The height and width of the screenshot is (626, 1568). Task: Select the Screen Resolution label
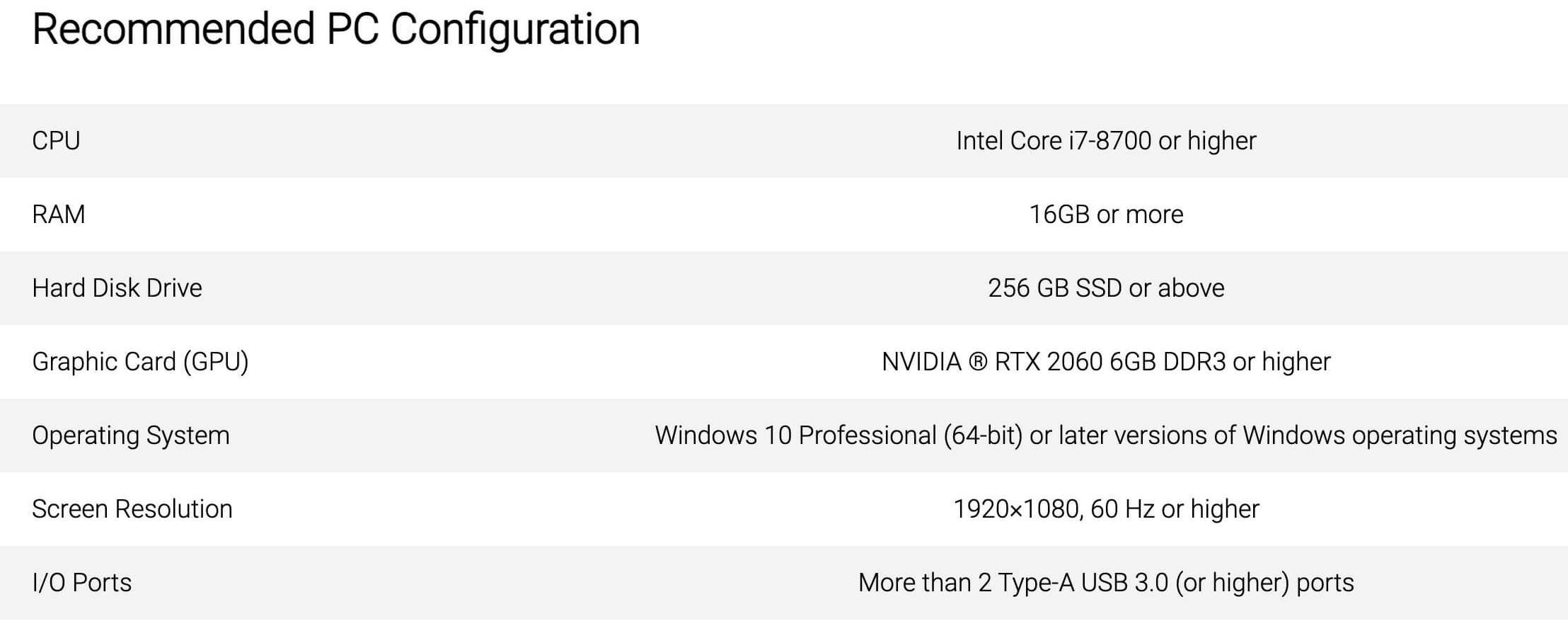(x=132, y=509)
